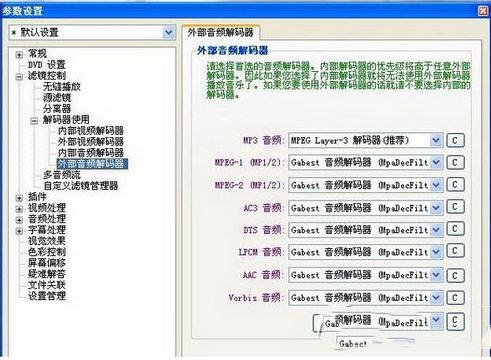The width and height of the screenshot is (491, 360).
Task: Expand the 音频处理 tree node
Action: pos(19,220)
